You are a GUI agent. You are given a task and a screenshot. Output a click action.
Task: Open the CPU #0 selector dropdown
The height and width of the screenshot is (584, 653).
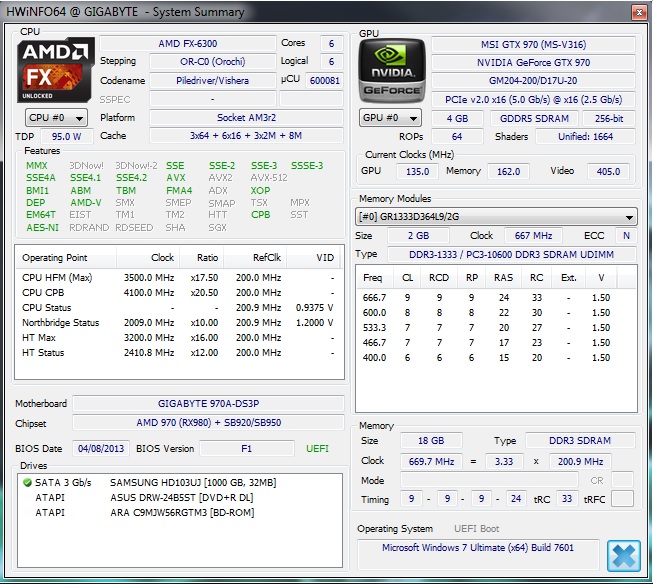(56, 118)
